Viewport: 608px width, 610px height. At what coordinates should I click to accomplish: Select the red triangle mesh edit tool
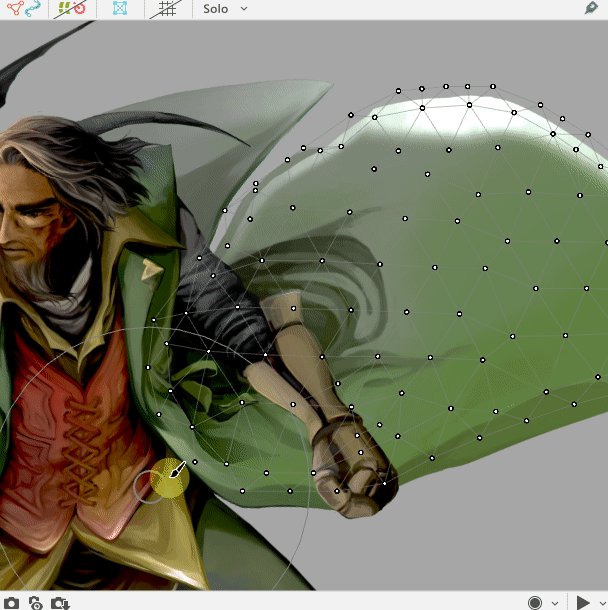coord(15,8)
